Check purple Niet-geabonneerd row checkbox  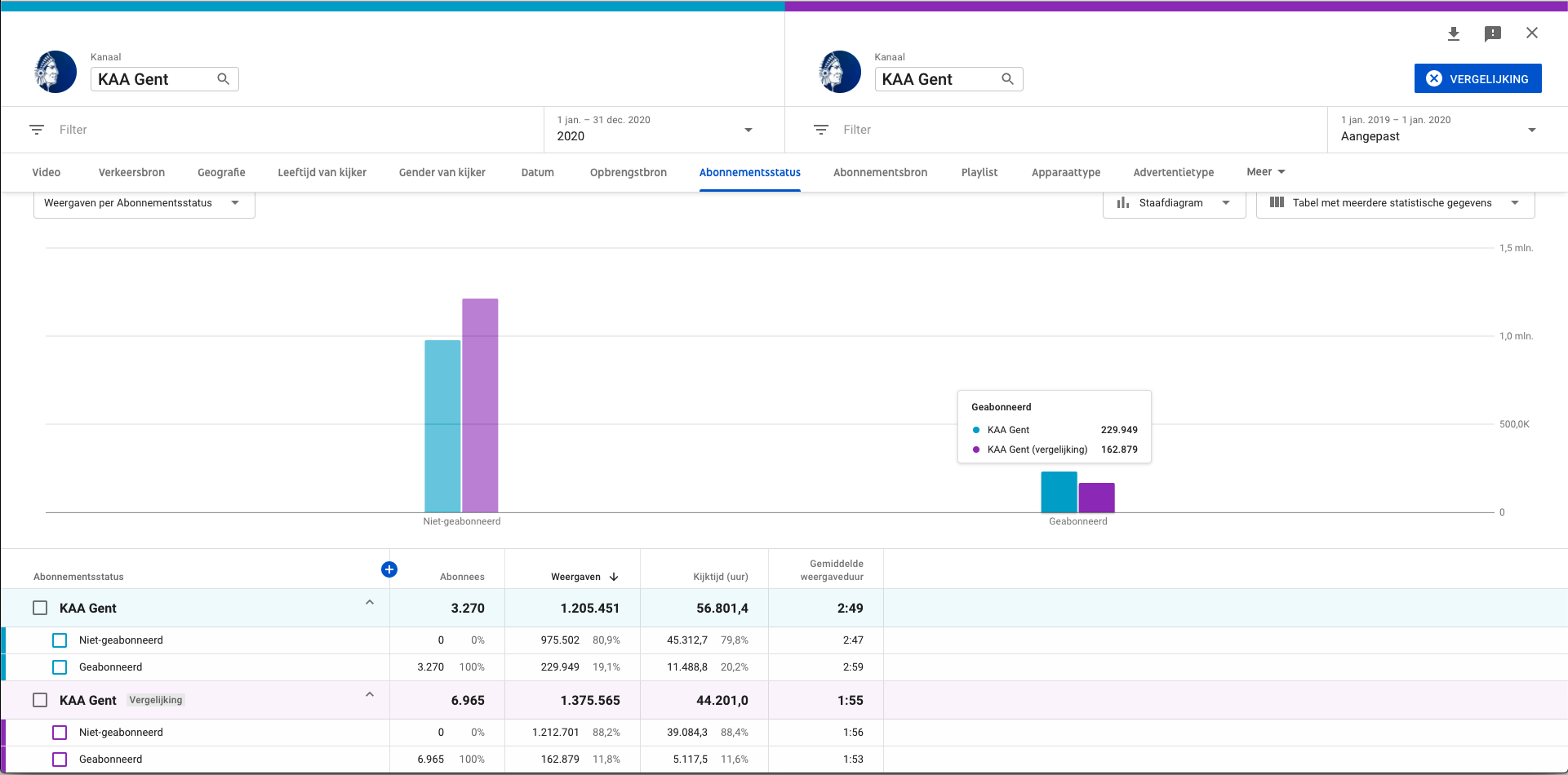click(x=60, y=733)
